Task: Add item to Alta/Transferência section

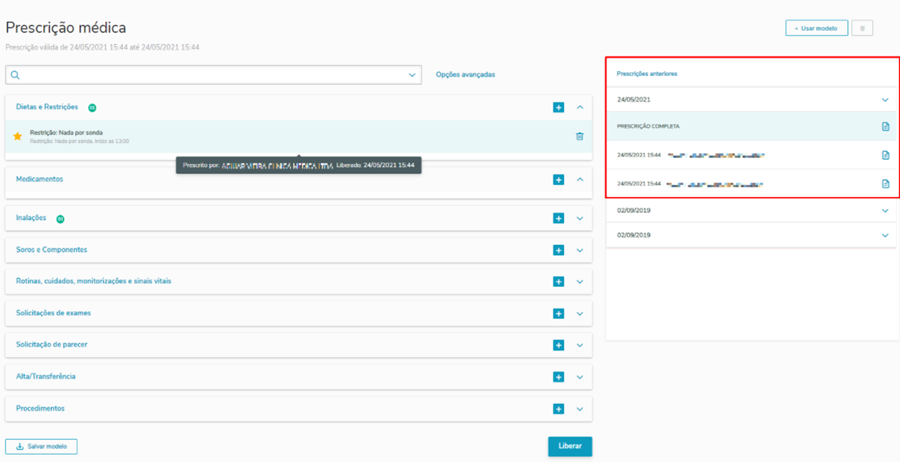Action: [x=558, y=377]
